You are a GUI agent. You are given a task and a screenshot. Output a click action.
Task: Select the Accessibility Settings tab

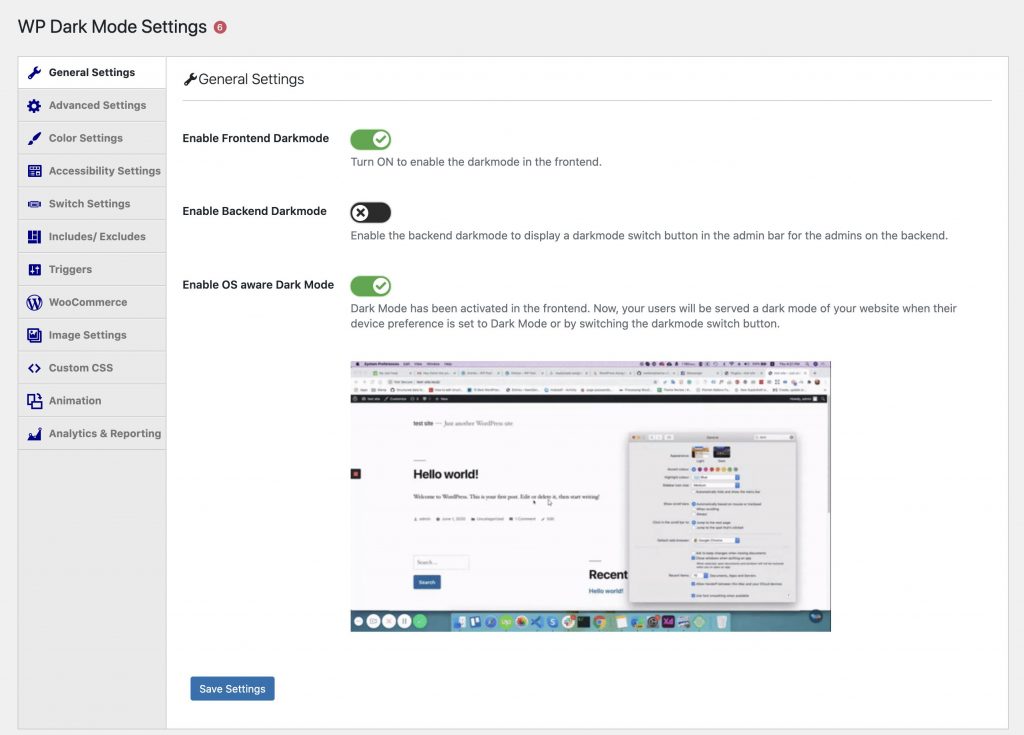(x=92, y=171)
